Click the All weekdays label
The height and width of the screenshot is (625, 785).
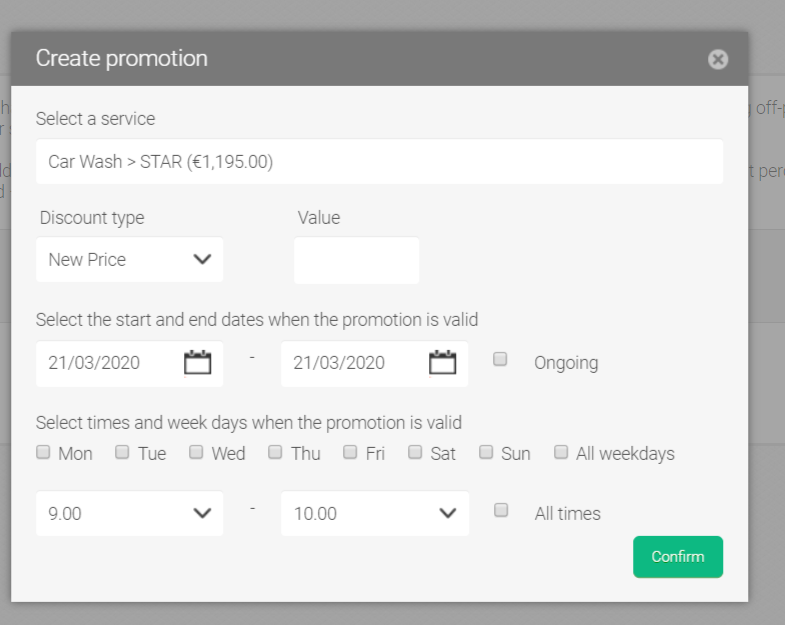(x=625, y=454)
